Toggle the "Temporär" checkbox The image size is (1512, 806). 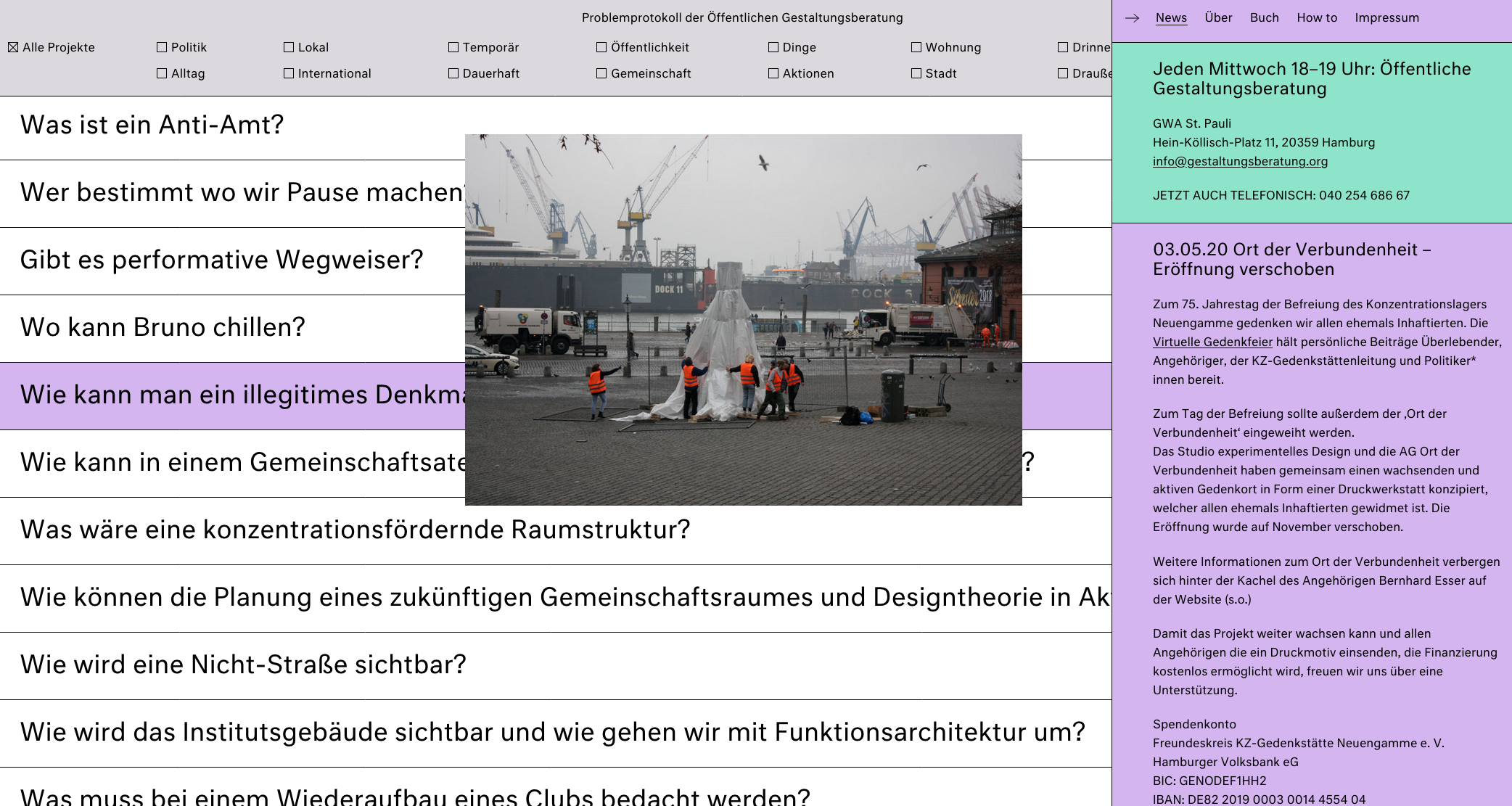point(453,47)
